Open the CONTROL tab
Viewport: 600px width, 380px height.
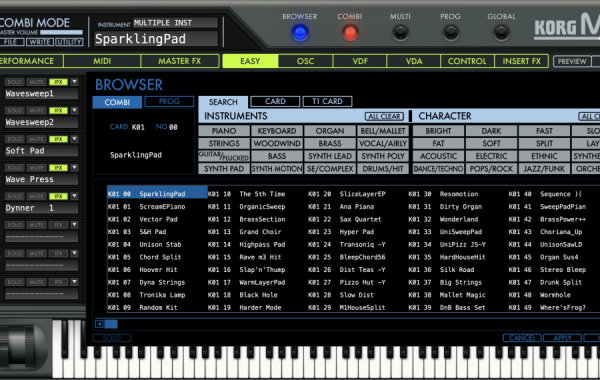click(467, 61)
